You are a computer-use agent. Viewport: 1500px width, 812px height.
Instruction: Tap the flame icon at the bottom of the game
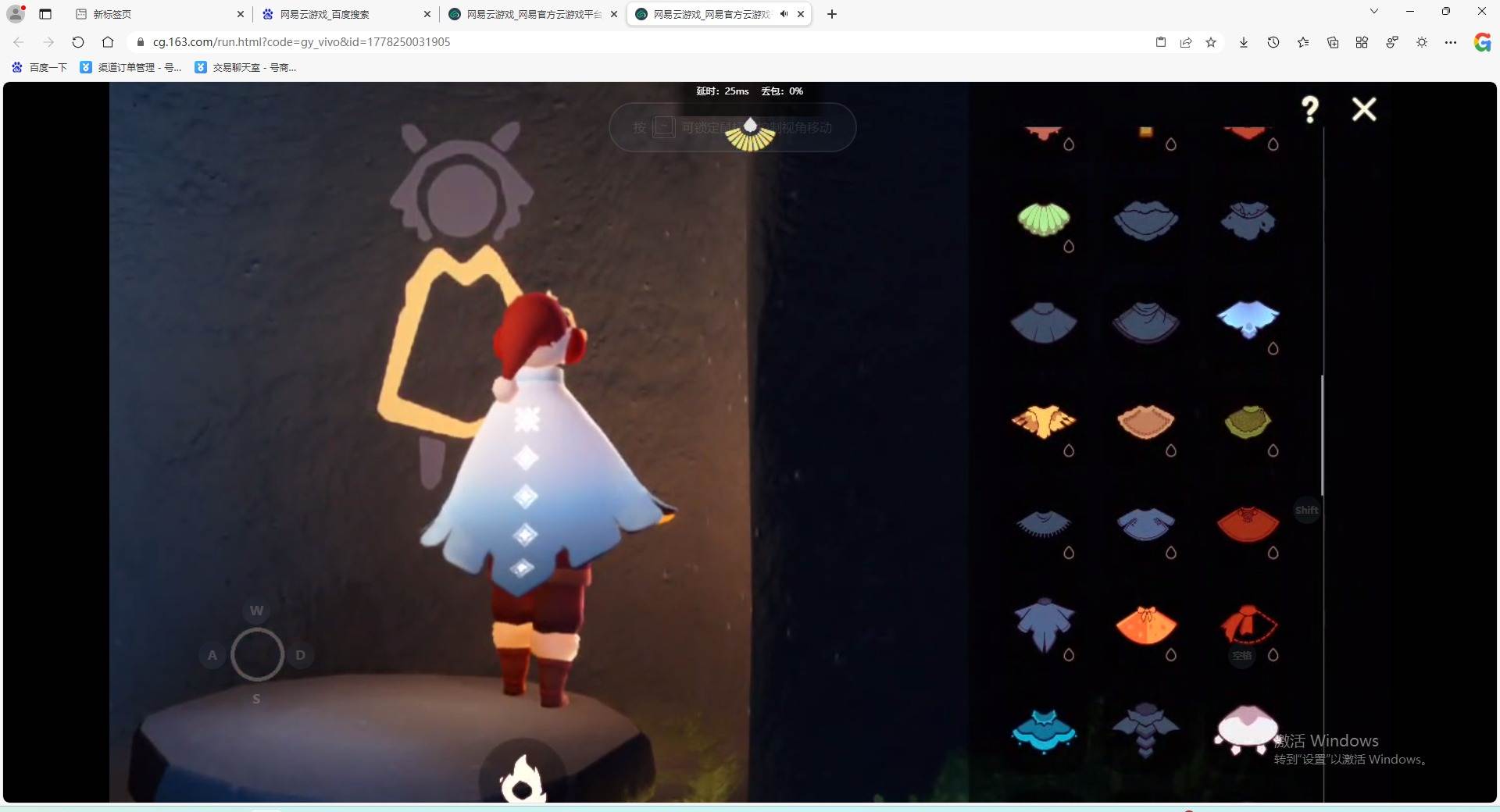coord(523,779)
